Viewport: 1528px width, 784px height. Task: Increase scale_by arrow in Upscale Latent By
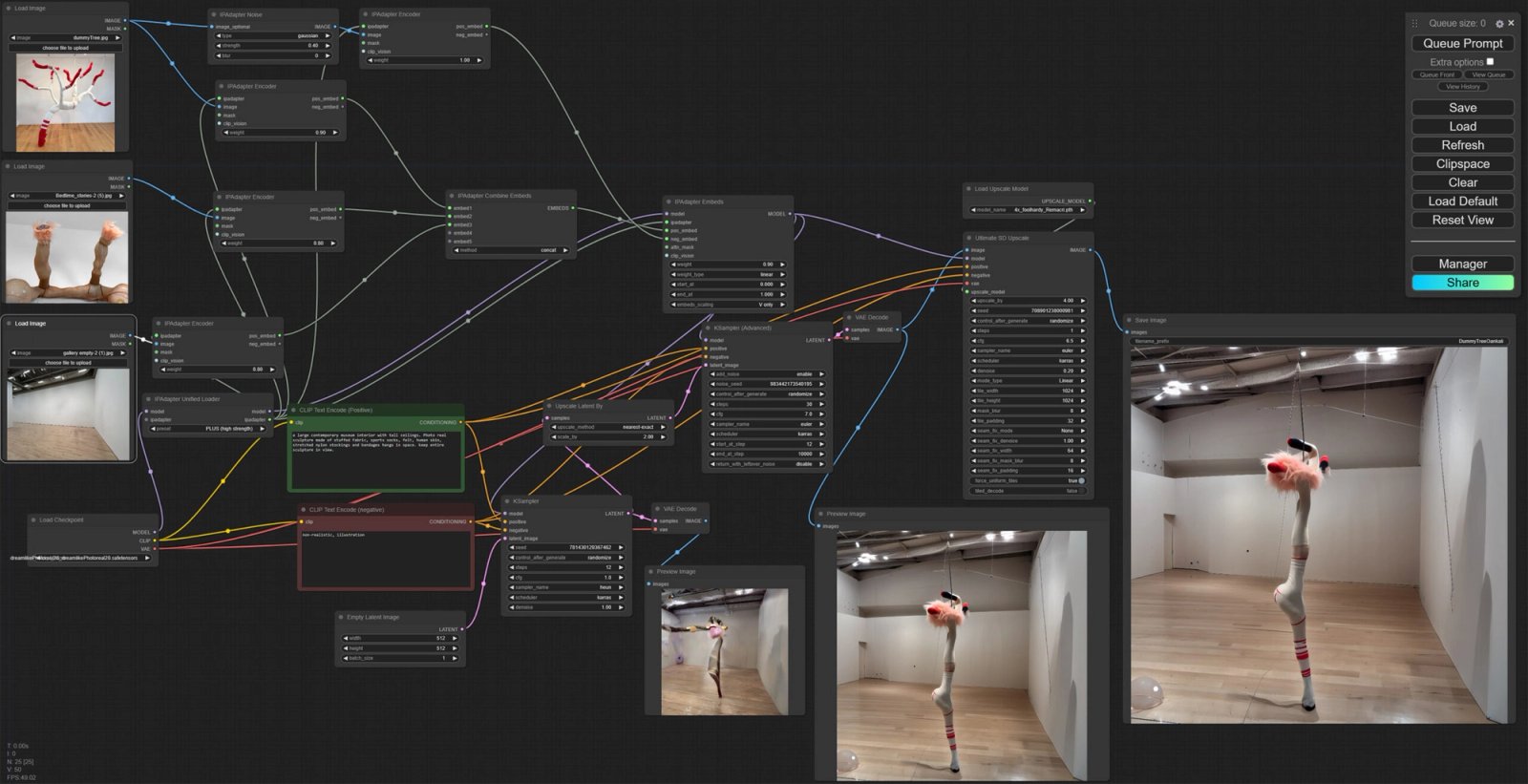click(662, 437)
